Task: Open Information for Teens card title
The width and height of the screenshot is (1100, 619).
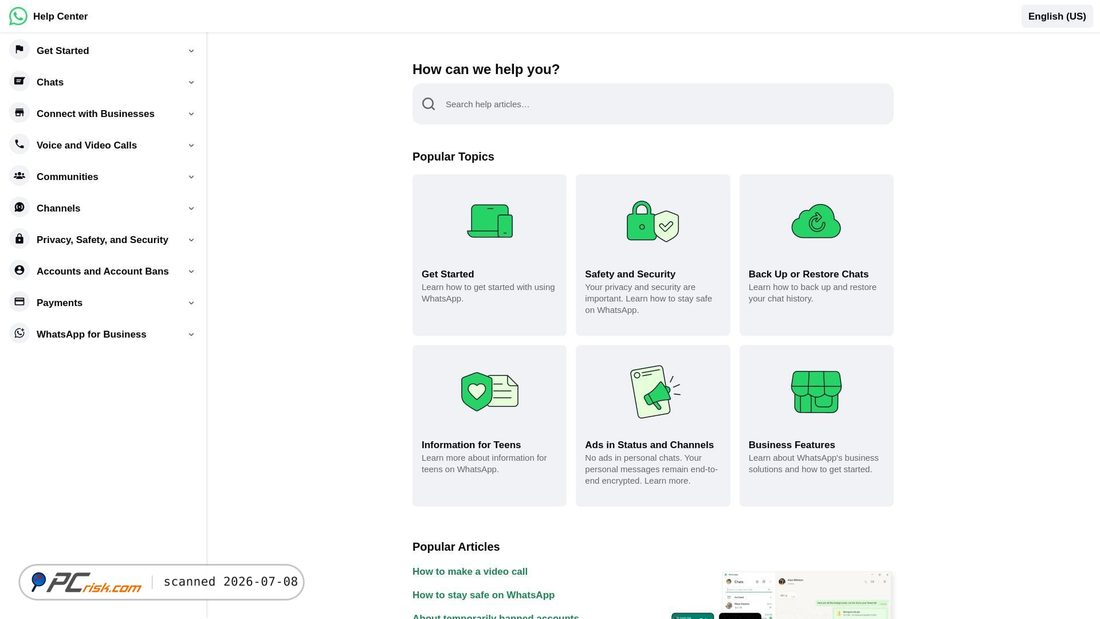Action: [471, 444]
